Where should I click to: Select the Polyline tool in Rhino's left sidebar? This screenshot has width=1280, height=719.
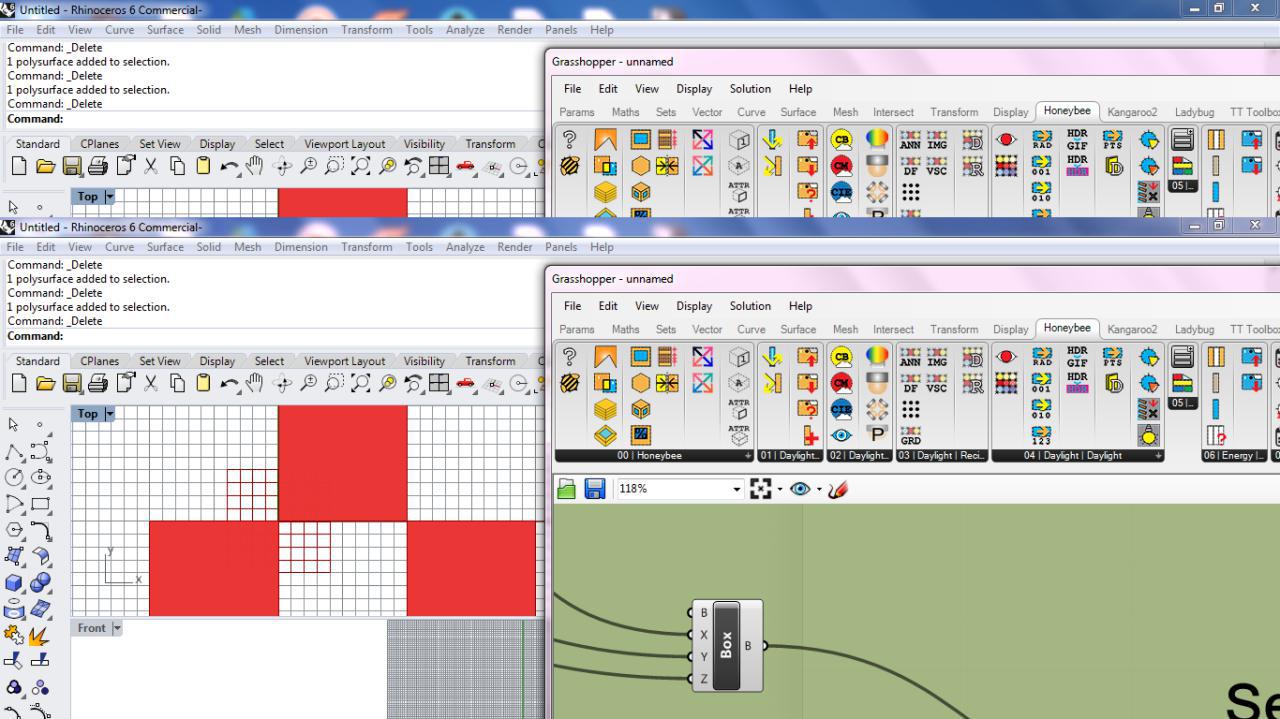pyautogui.click(x=14, y=453)
